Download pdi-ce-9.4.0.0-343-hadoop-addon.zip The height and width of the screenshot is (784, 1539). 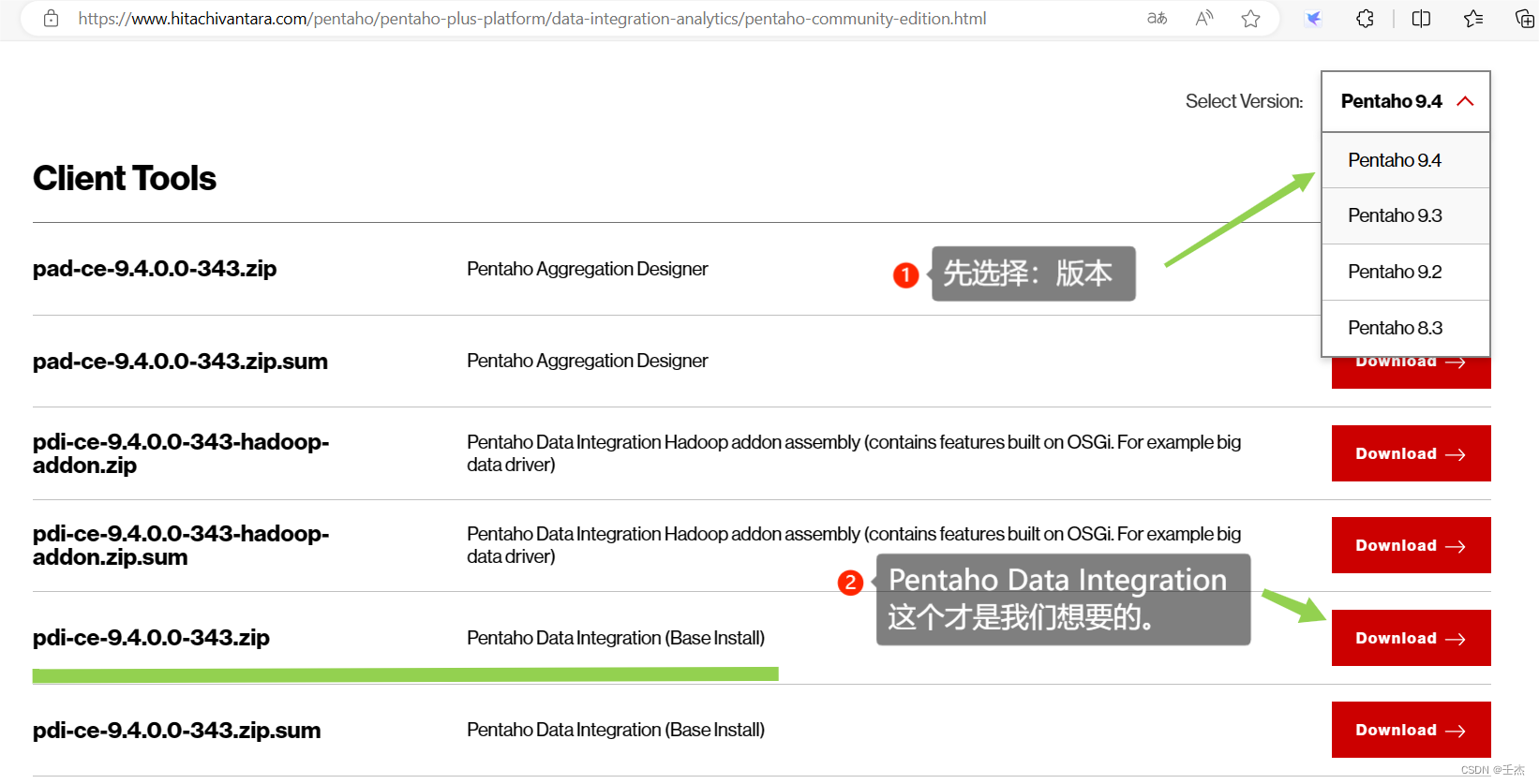coord(1411,453)
